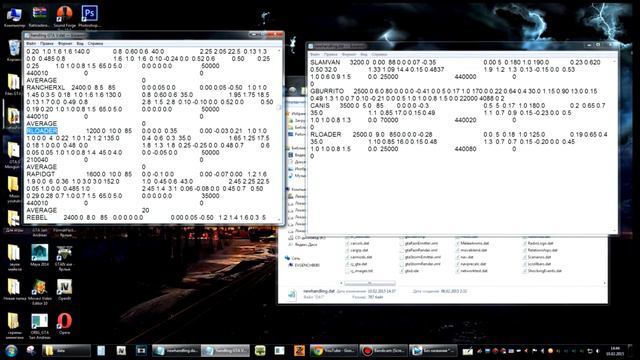Image resolution: width=640 pixels, height=360 pixels.
Task: Click Explorer horizontal scrollbar thumb
Action: (370, 283)
